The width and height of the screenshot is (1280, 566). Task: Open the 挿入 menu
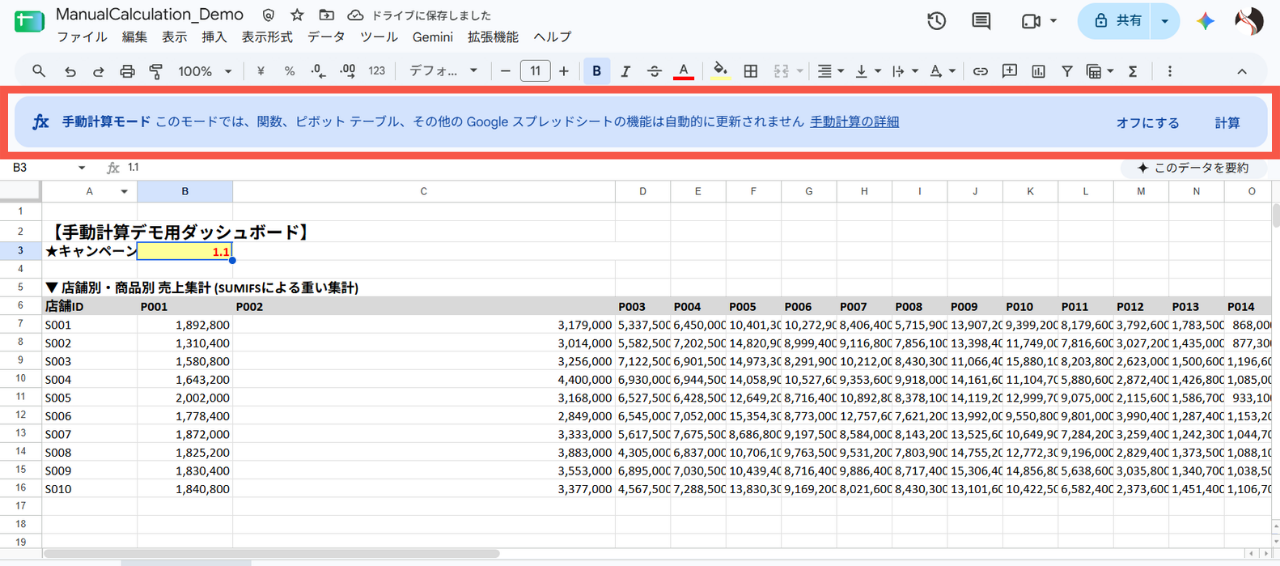click(x=214, y=37)
